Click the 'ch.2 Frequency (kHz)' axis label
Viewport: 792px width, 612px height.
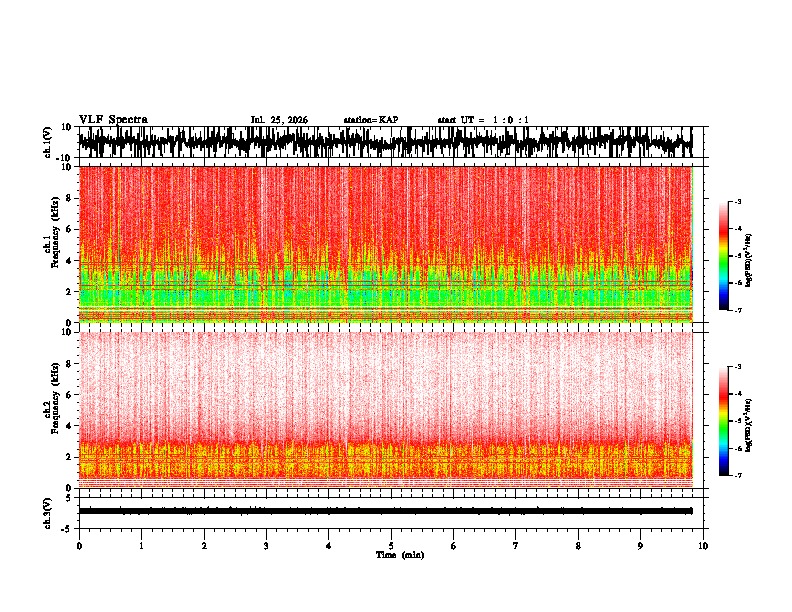[51, 398]
